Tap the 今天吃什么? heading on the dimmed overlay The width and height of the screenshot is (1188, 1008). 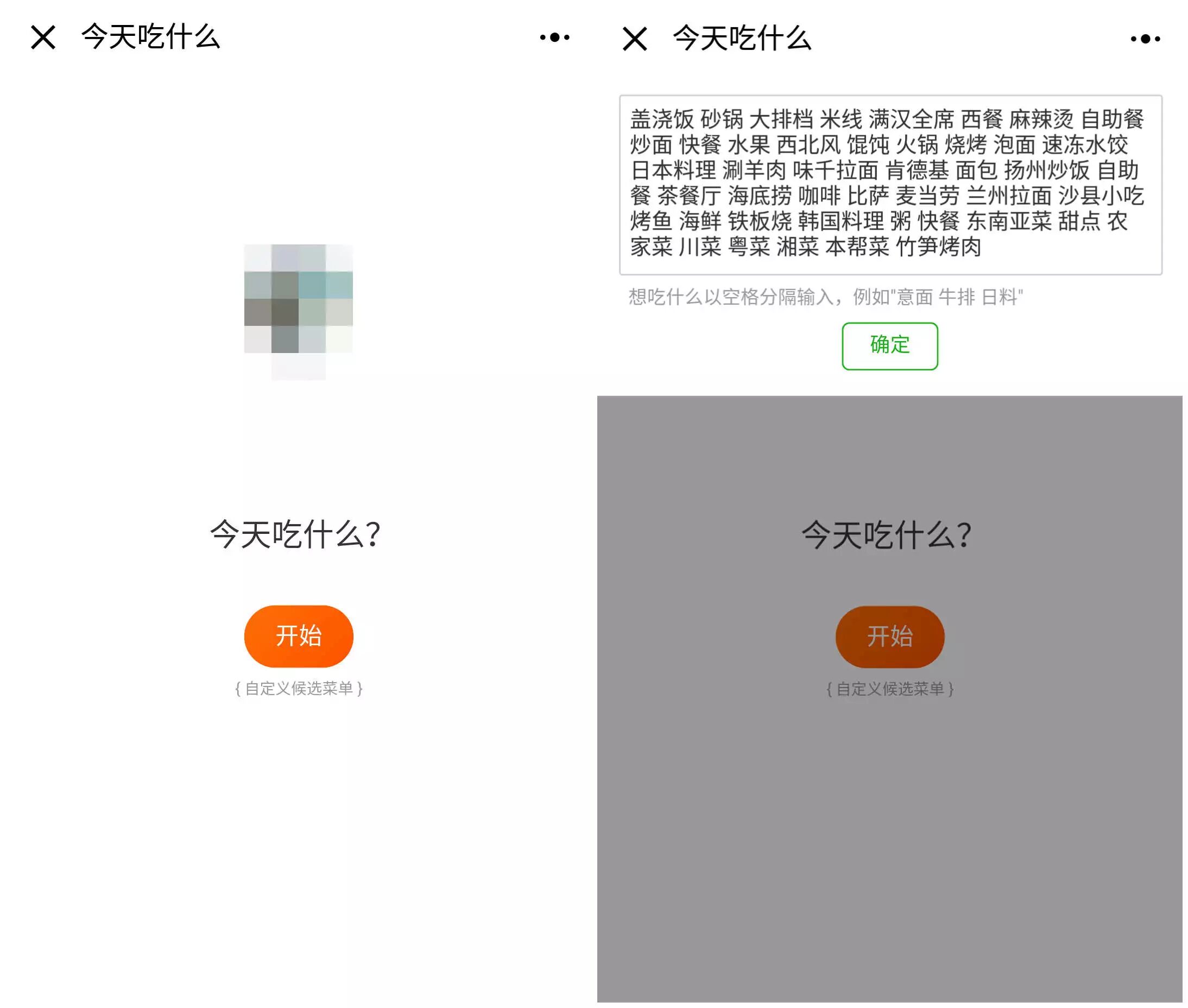click(887, 535)
